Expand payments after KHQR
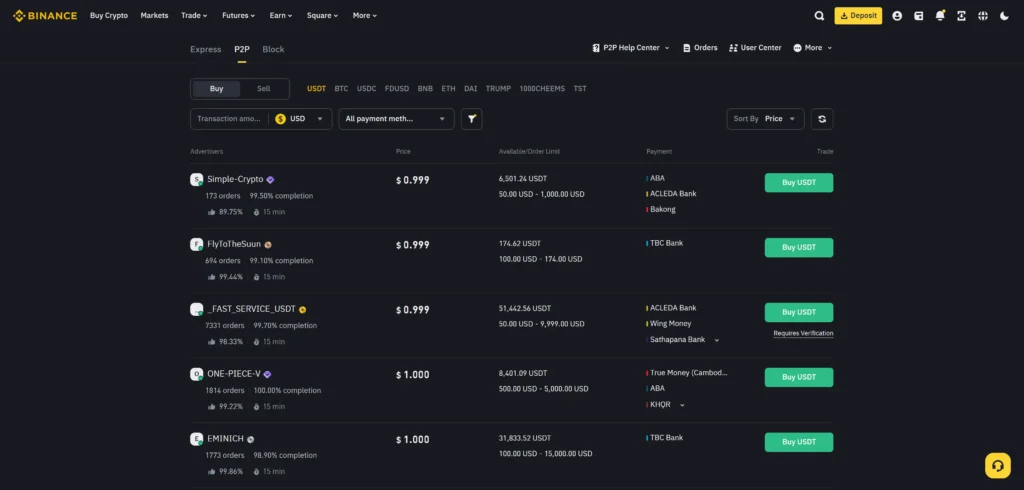This screenshot has width=1024, height=490. pos(682,405)
